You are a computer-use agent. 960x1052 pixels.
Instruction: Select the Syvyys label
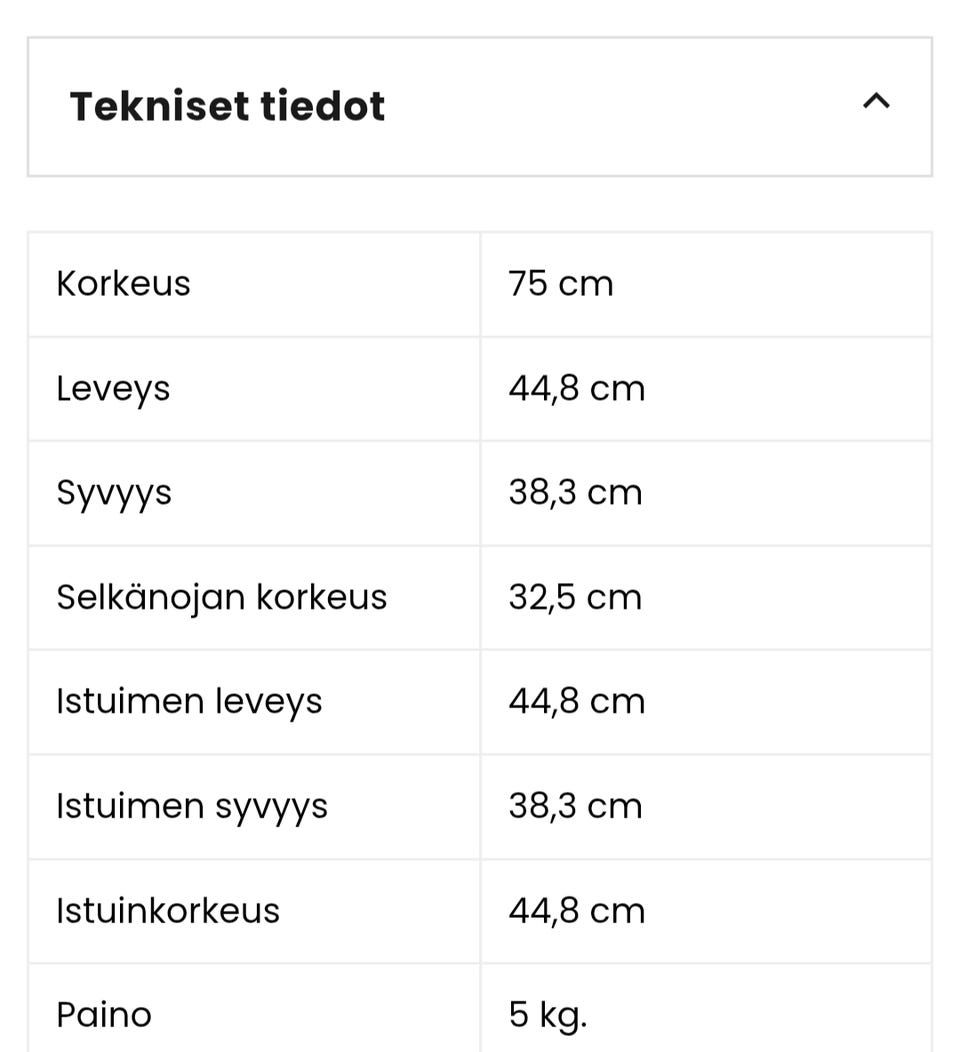click(114, 493)
